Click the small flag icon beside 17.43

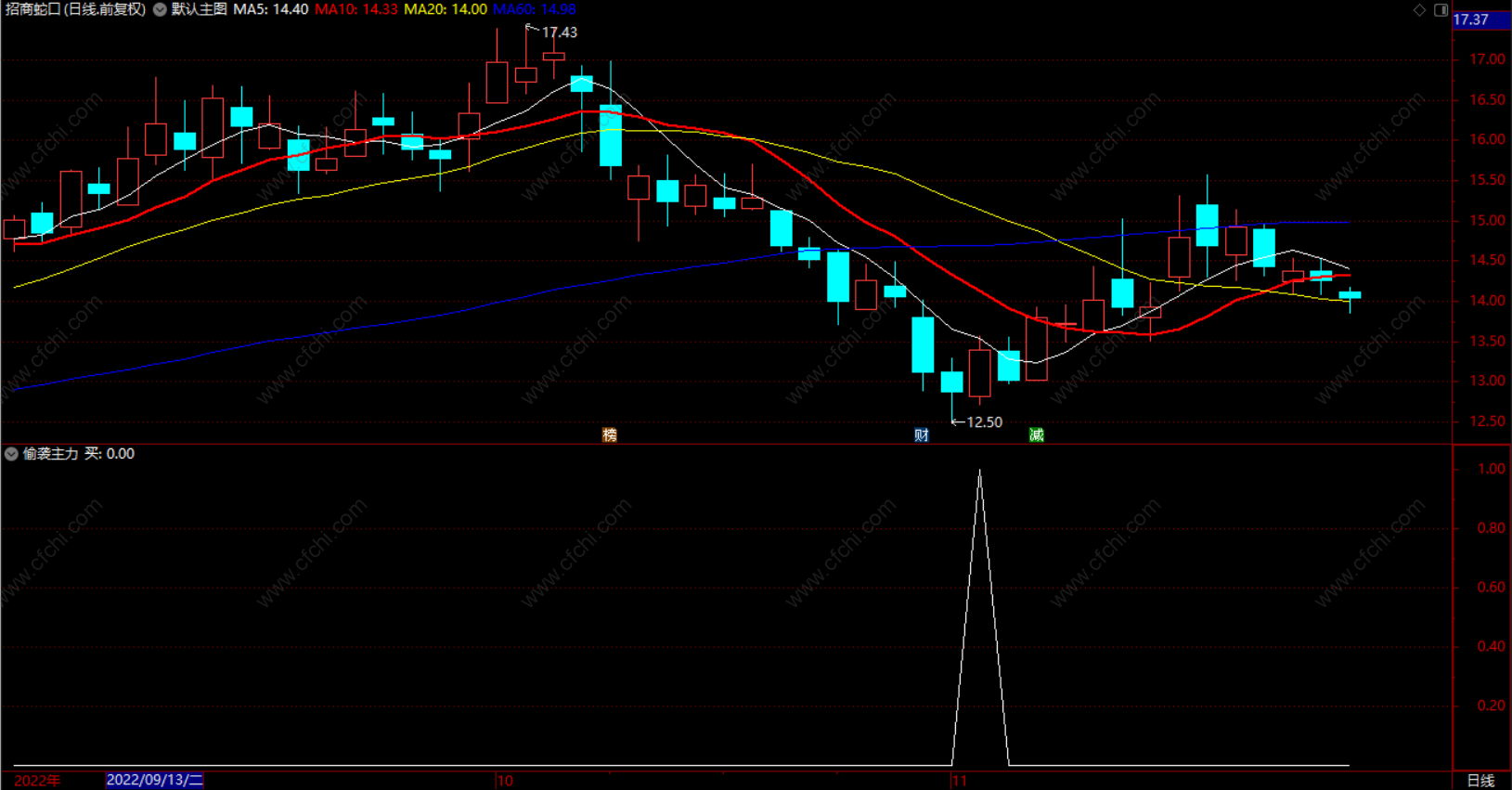[532, 29]
